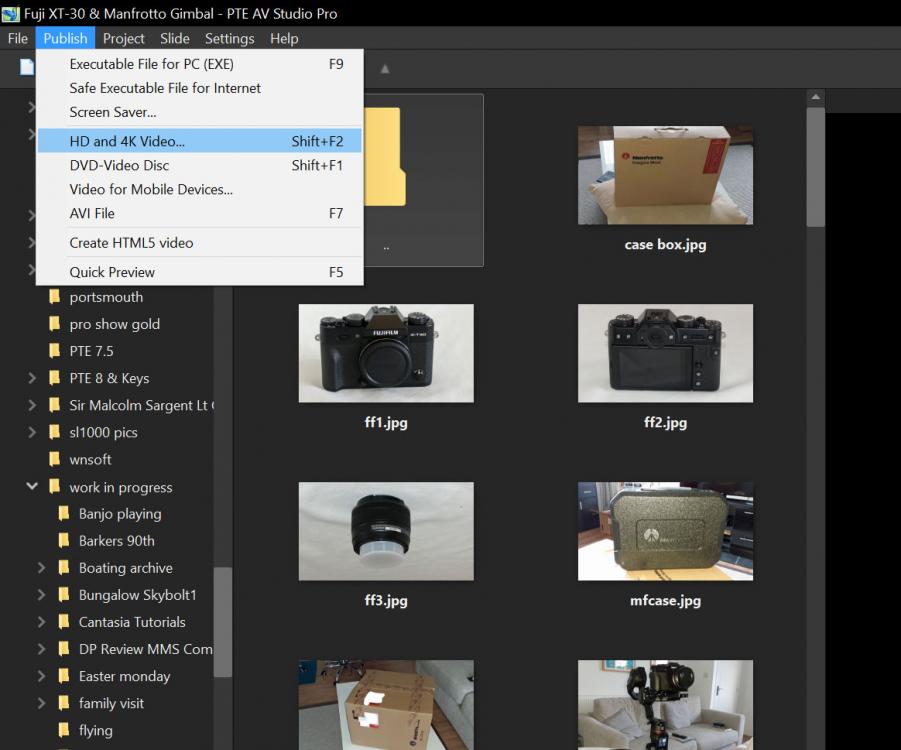Select HD and 4K Video... entry
The image size is (901, 750).
pyautogui.click(x=199, y=141)
